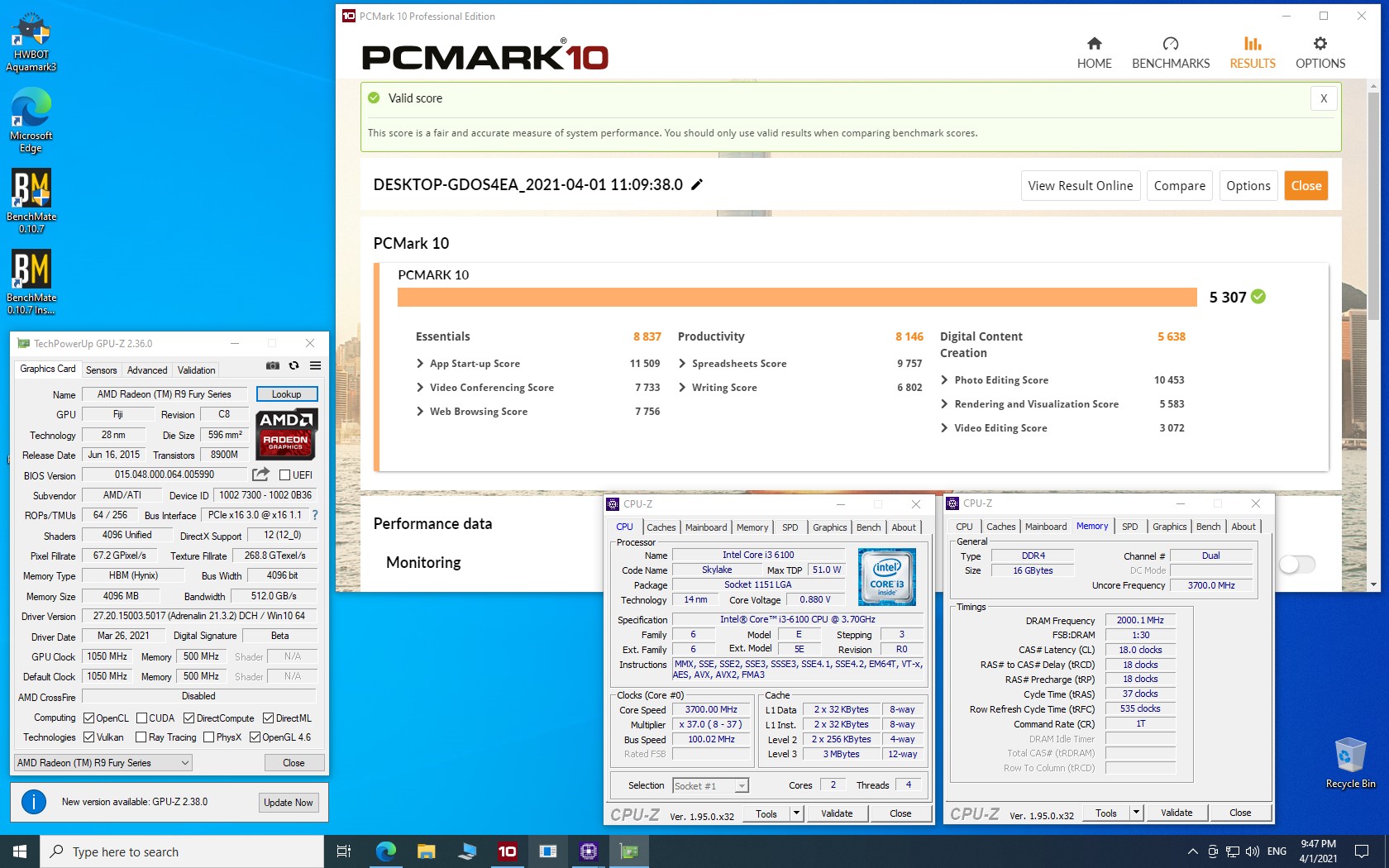Click the AMD Radeon logo in GPU-Z
The image size is (1389, 868).
coord(286,433)
